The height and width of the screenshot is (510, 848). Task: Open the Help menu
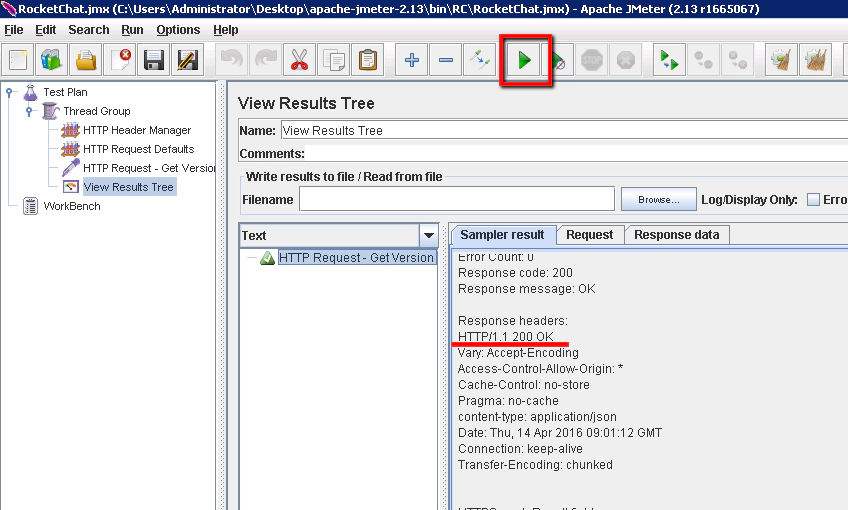pos(226,30)
